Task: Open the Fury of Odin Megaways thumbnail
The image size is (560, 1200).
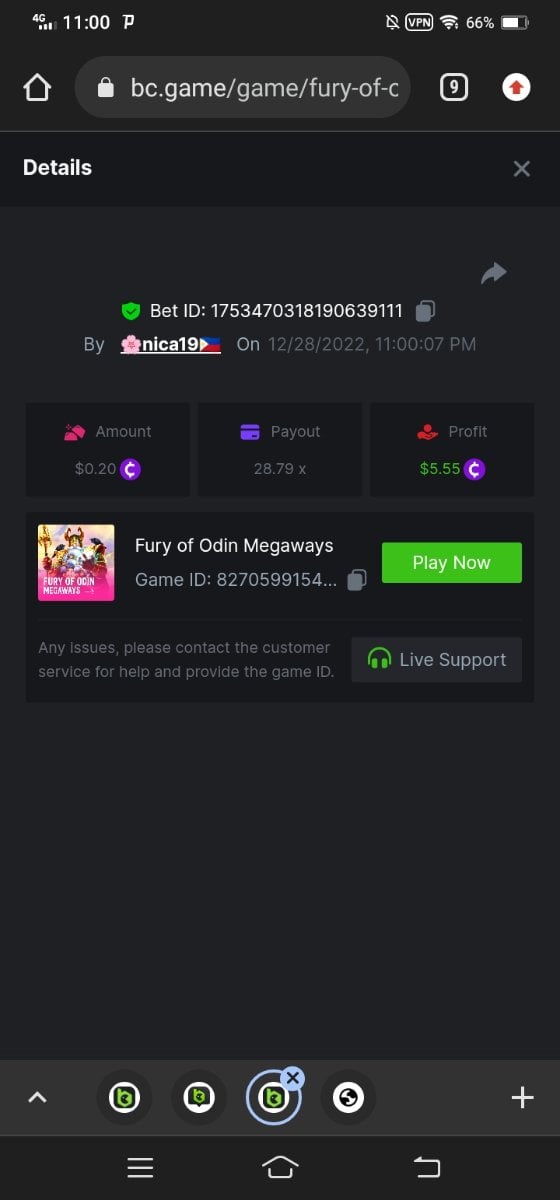Action: coord(76,563)
